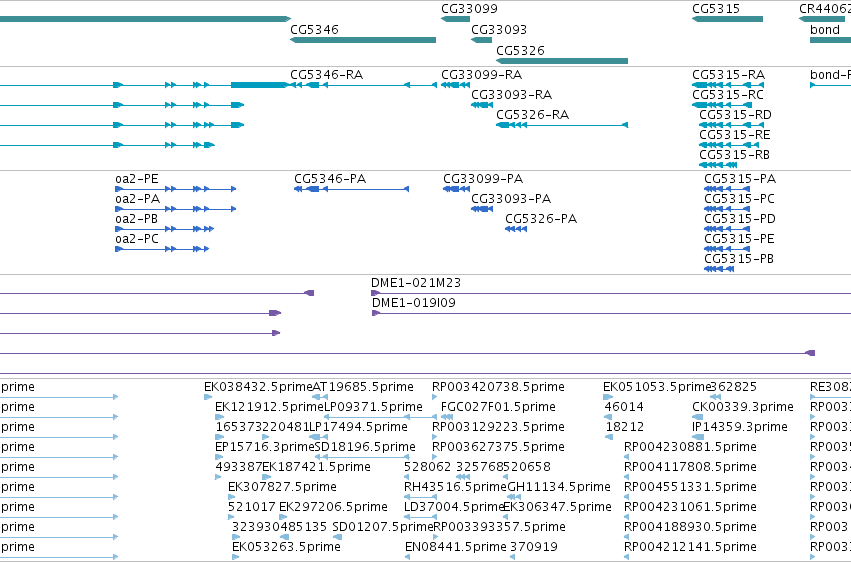Screen dimensions: 851x562
Task: Select EST RP004551331.5prime
Action: [x=627, y=497]
